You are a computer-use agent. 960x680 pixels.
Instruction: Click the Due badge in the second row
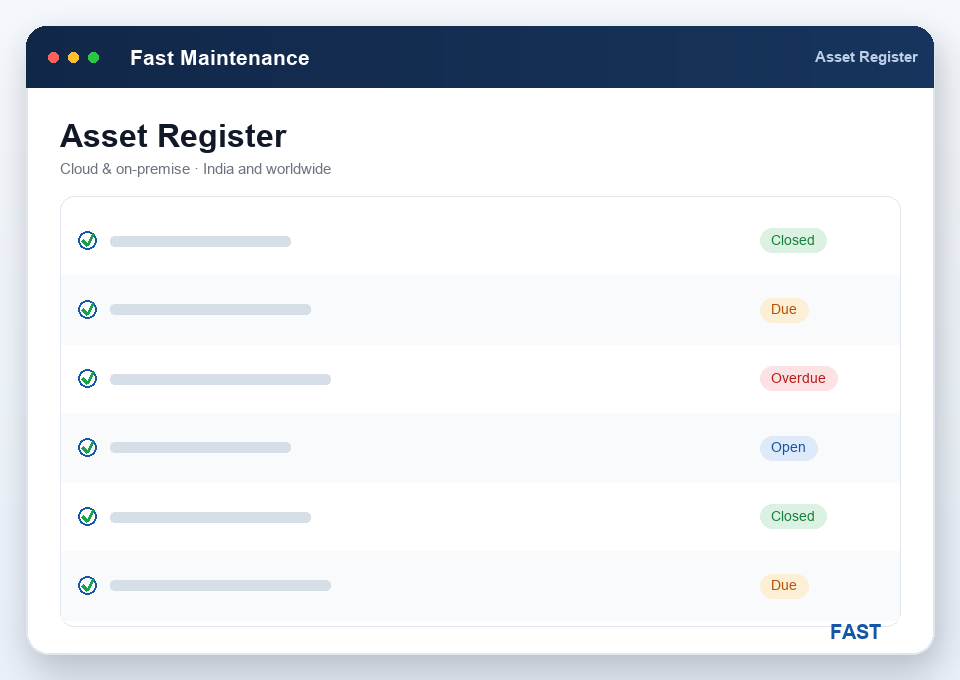tap(784, 310)
